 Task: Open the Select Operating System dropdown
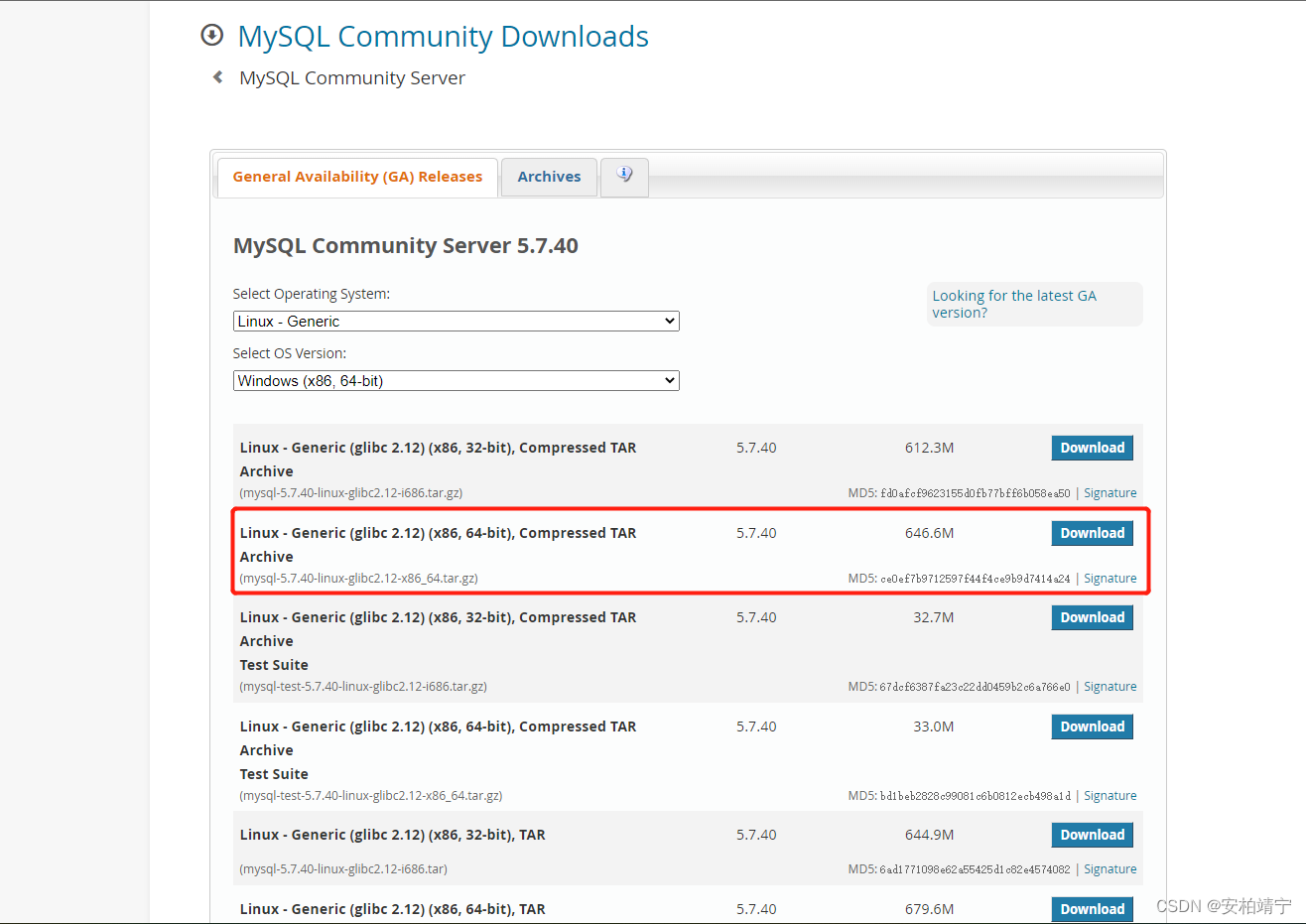coord(457,322)
